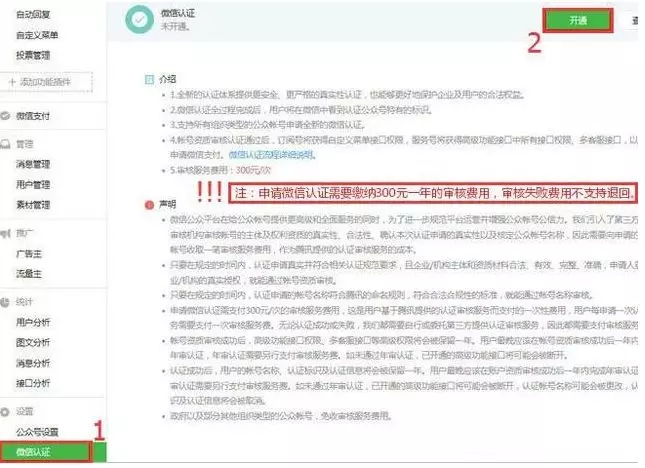Open 公众号设置 in the sidebar

click(37, 432)
